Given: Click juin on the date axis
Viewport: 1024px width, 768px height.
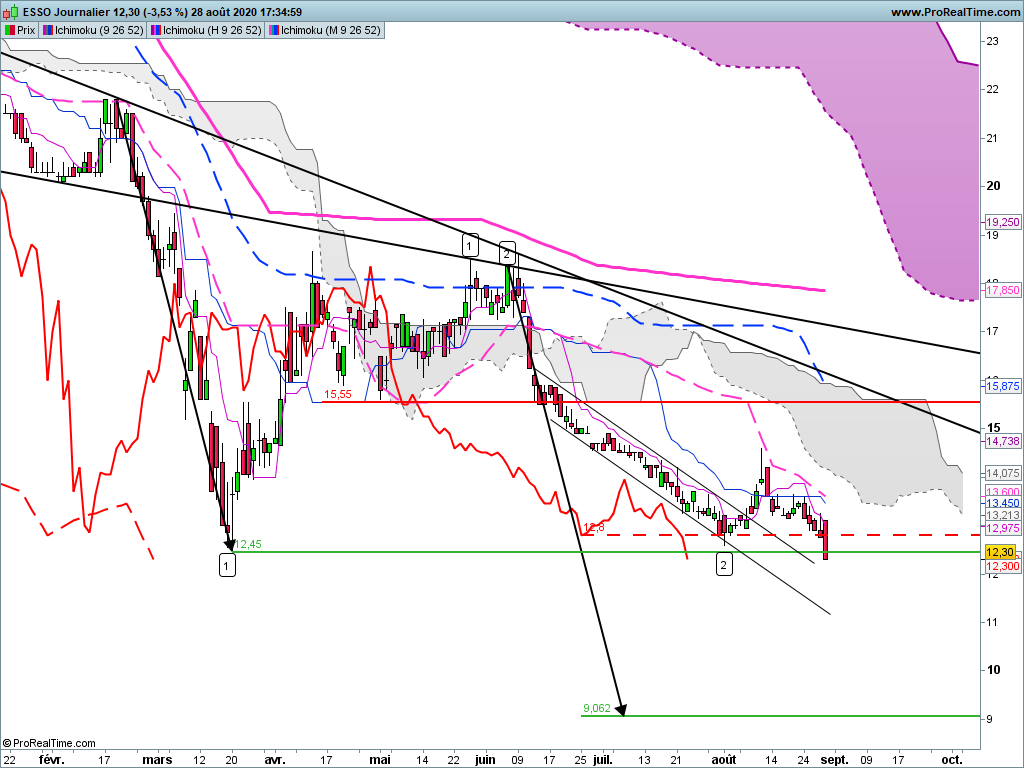Looking at the screenshot, I should tap(485, 760).
